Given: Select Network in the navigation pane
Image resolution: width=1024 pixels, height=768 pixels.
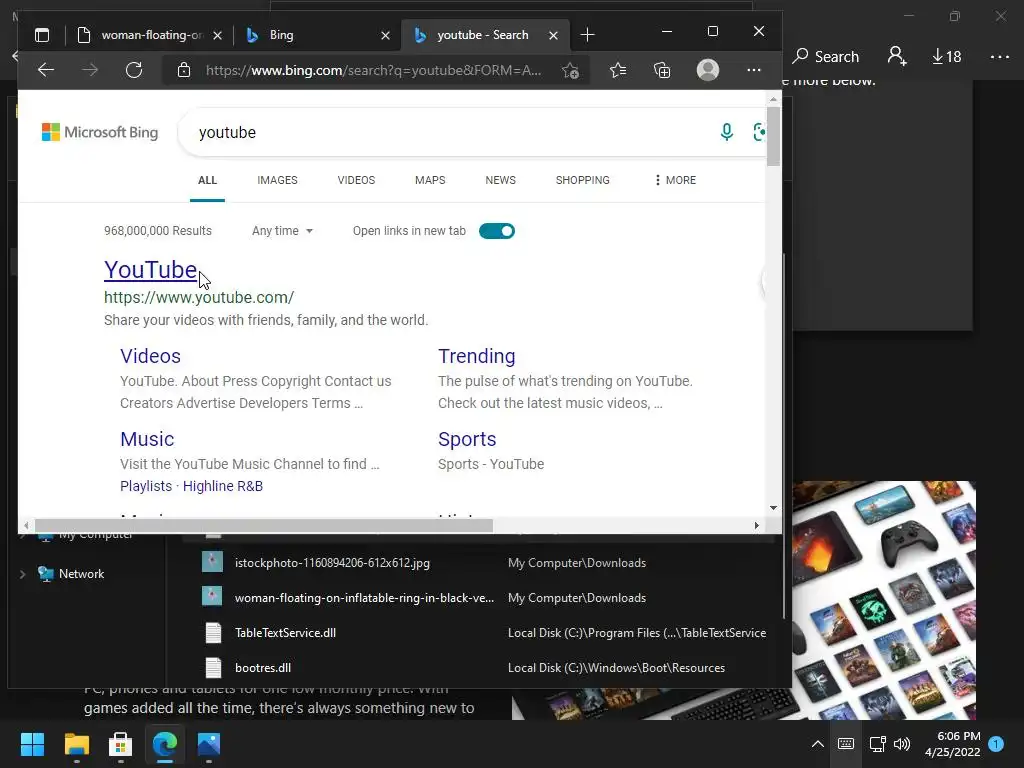Looking at the screenshot, I should 81,574.
